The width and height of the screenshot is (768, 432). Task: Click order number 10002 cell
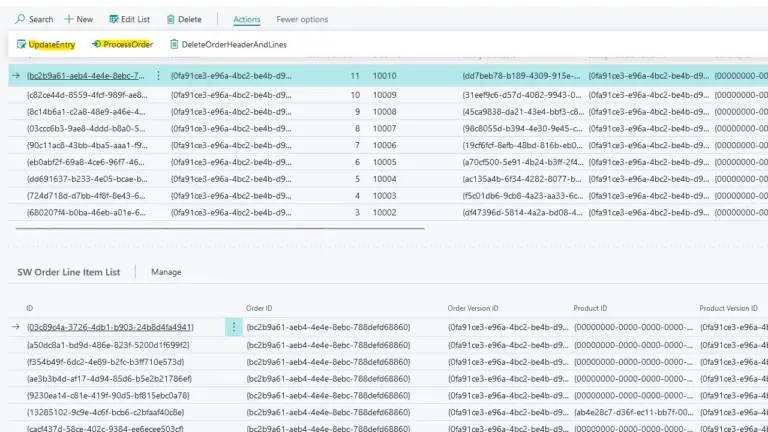click(384, 212)
